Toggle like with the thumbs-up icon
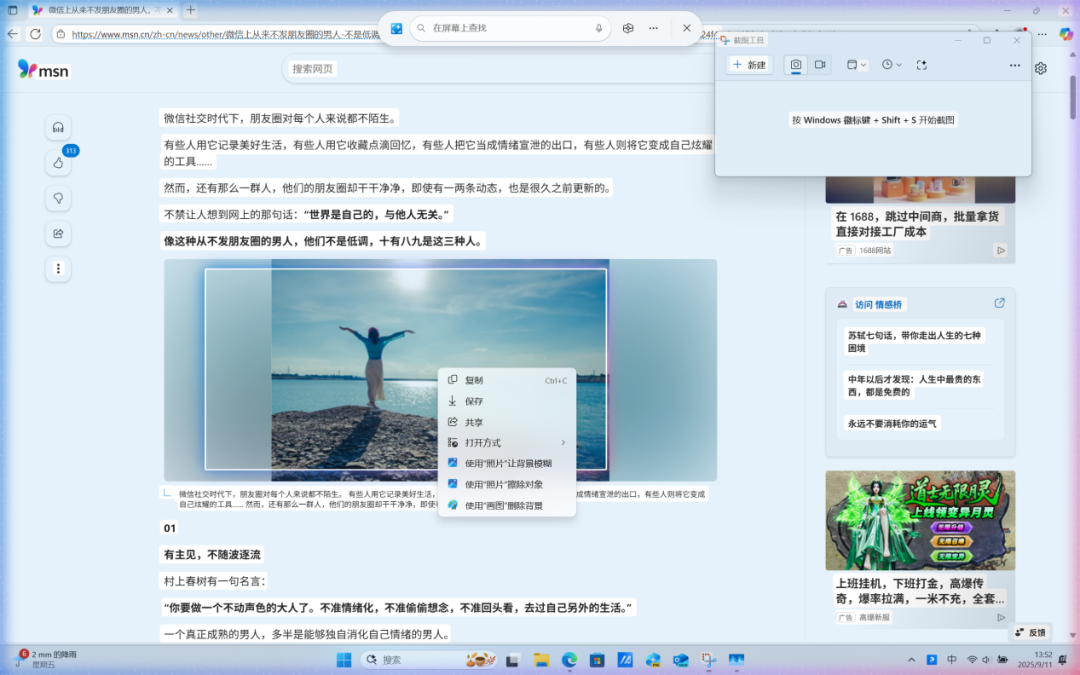The width and height of the screenshot is (1080, 675). [x=58, y=162]
